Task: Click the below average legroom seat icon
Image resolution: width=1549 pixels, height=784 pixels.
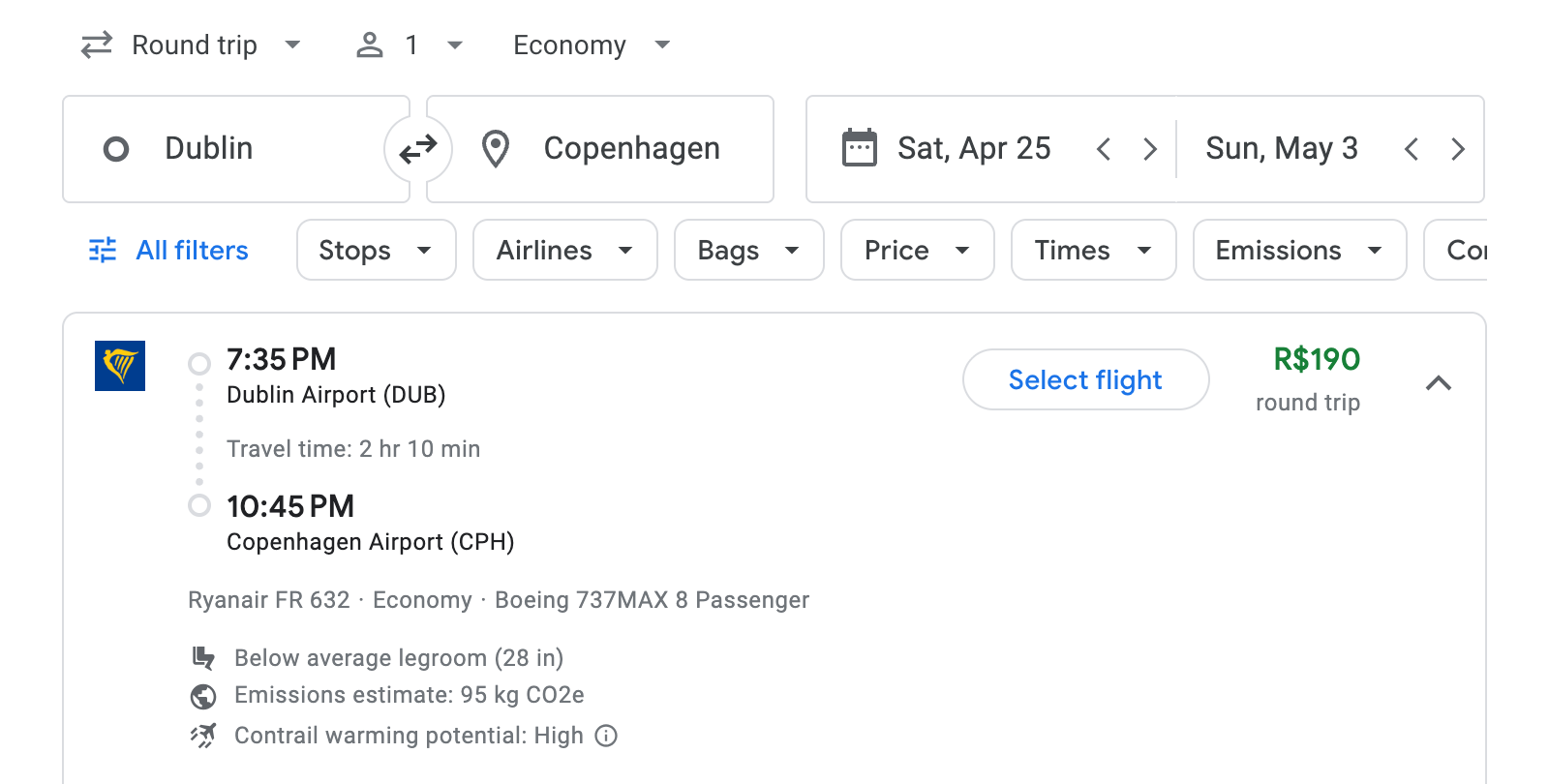Action: (203, 657)
